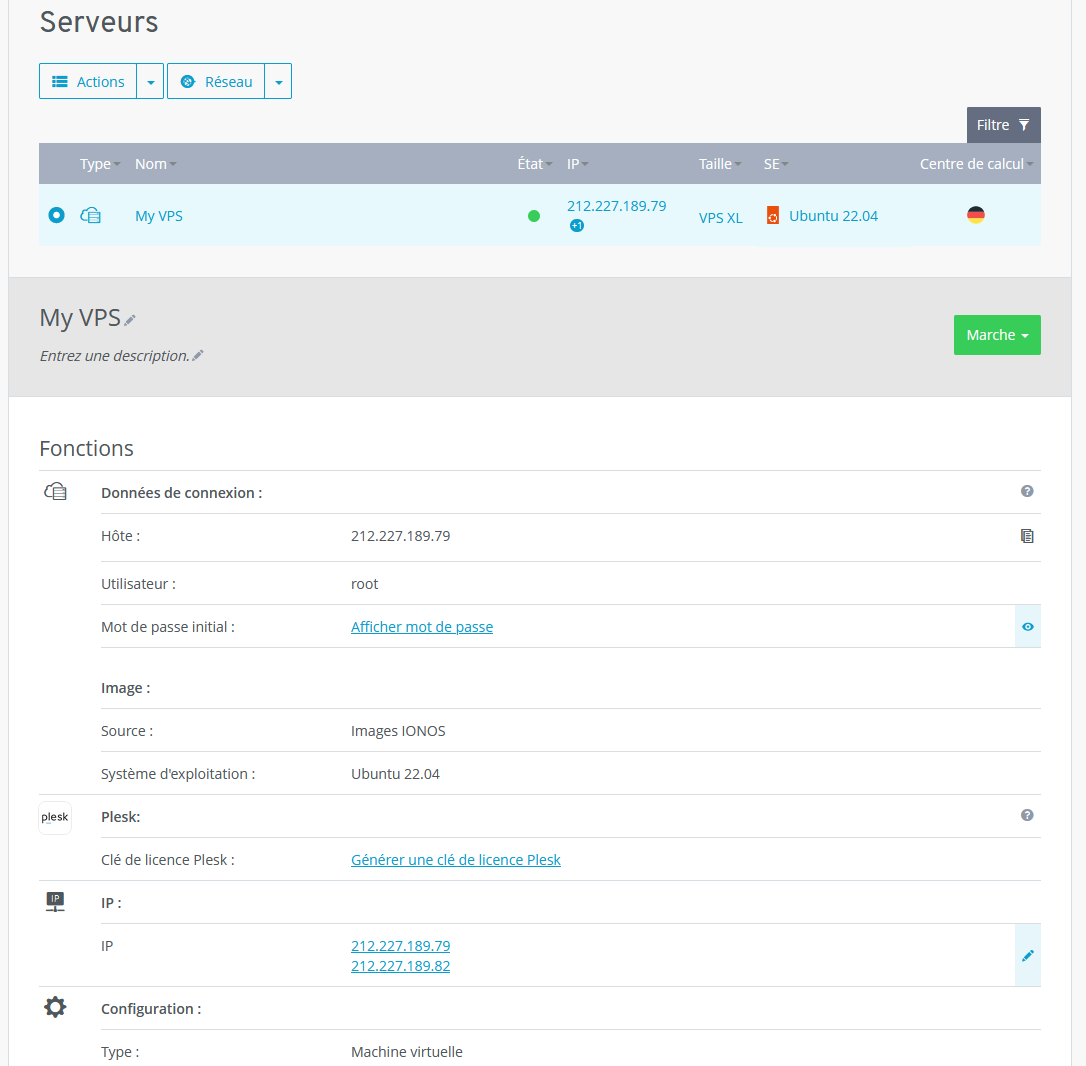Sort by the SE column header
The width and height of the screenshot is (1086, 1066).
pos(776,163)
